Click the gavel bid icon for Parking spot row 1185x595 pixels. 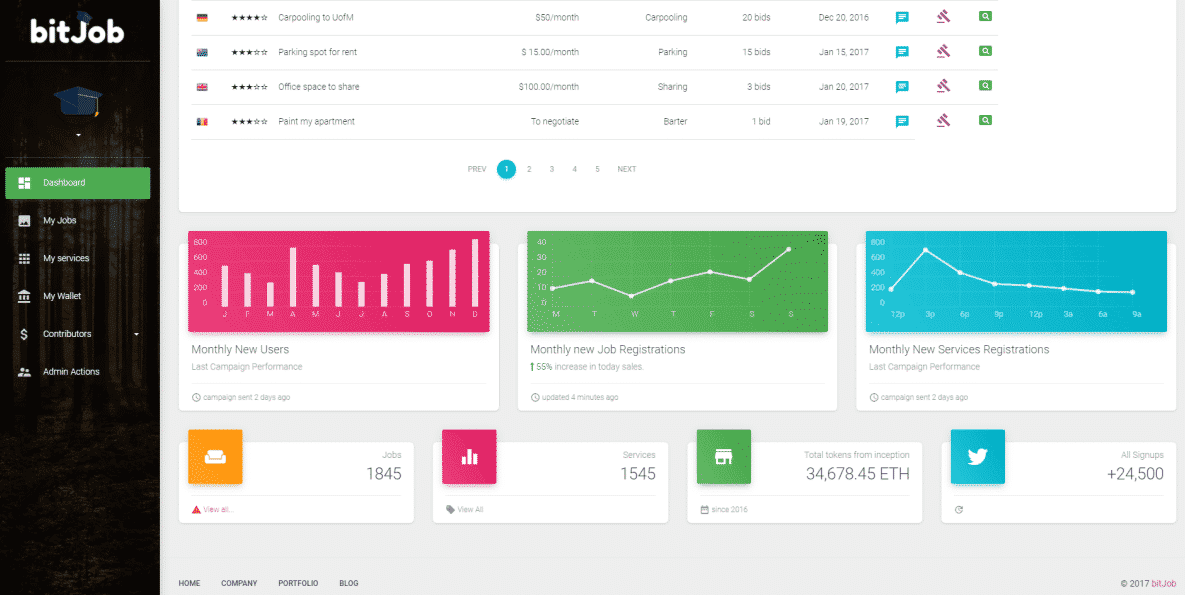pos(943,51)
